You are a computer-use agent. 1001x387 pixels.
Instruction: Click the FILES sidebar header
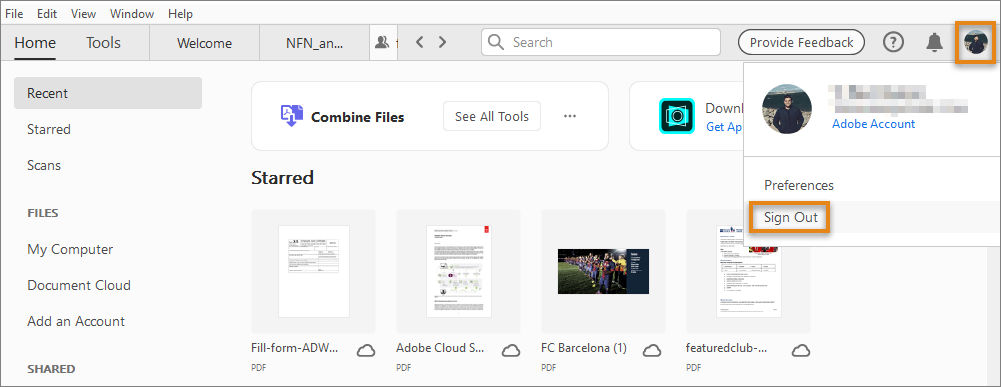[43, 213]
